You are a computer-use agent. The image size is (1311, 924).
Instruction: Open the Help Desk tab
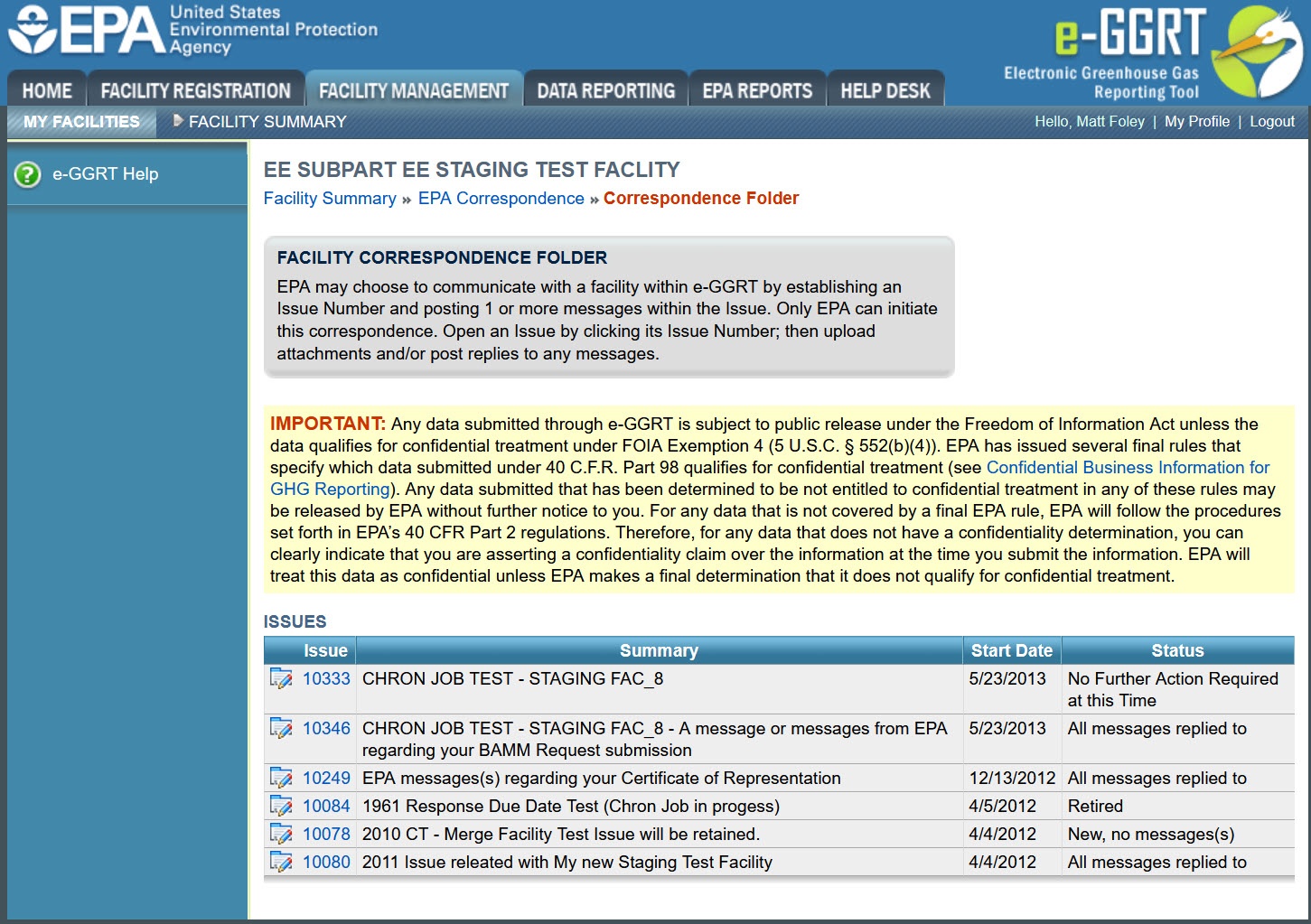[x=885, y=90]
